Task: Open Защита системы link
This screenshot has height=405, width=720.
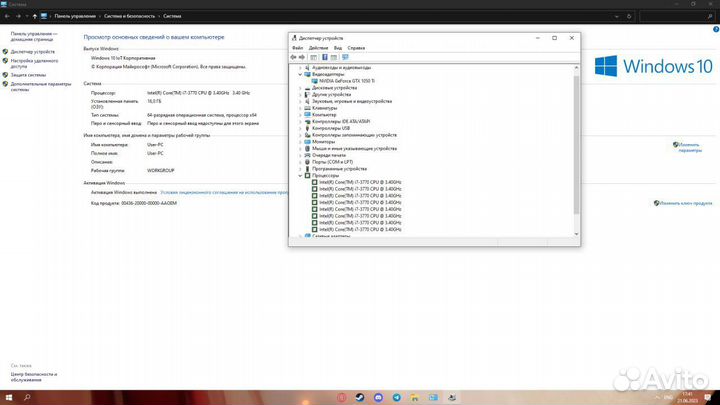Action: click(28, 75)
